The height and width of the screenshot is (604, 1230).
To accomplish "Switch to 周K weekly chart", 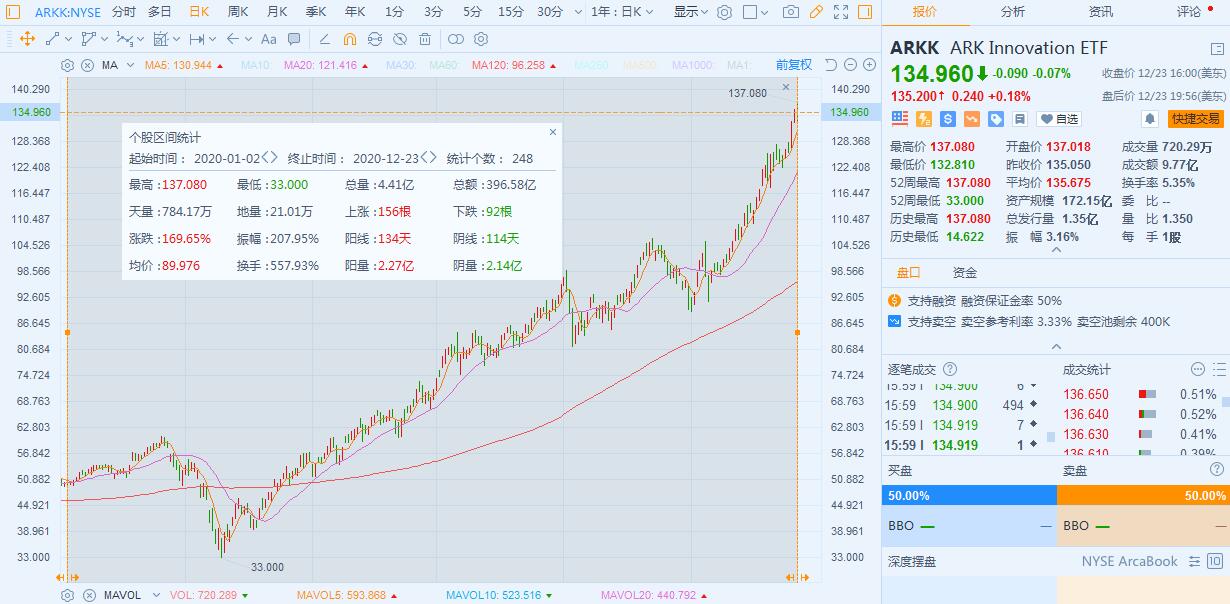I will click(x=238, y=12).
